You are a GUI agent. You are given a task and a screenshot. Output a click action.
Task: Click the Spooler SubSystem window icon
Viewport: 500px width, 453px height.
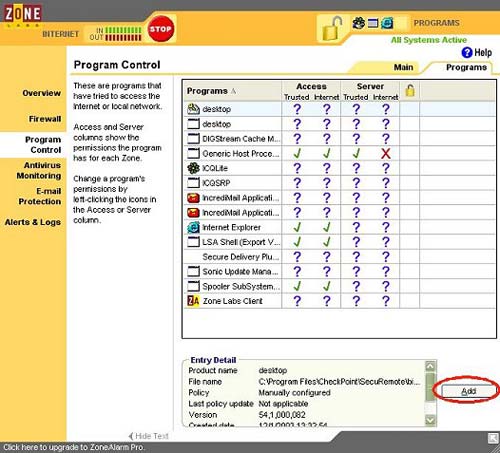[193, 286]
